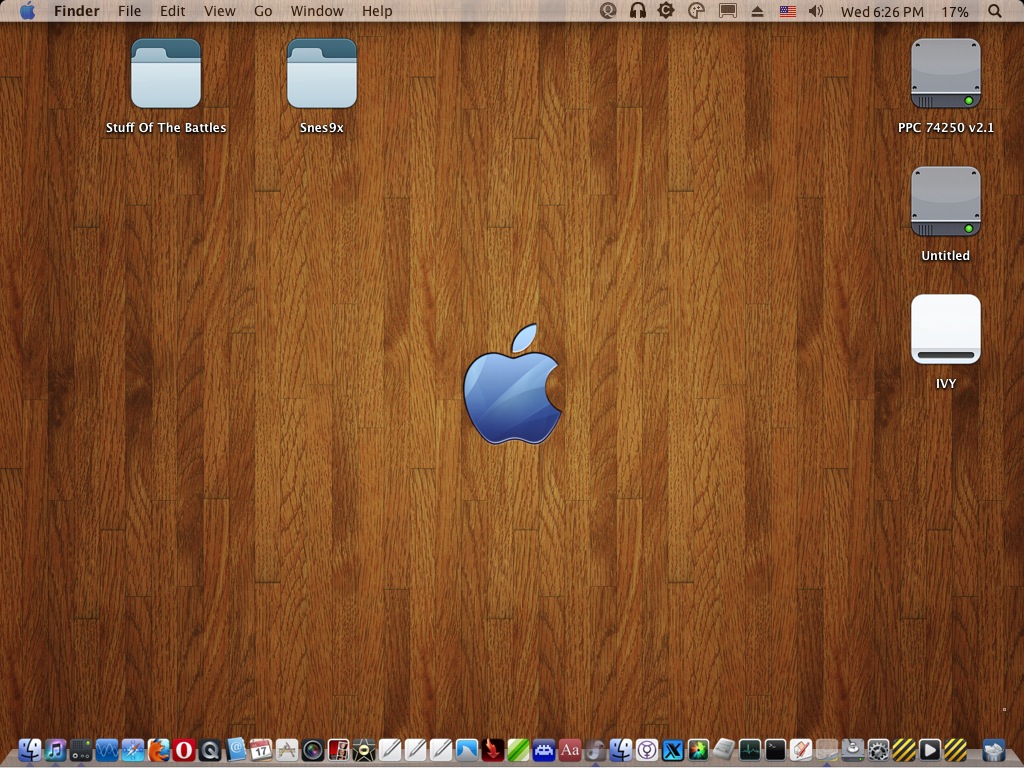Image resolution: width=1024 pixels, height=768 pixels.
Task: Click the 17% battery indicator
Action: pyautogui.click(x=955, y=12)
